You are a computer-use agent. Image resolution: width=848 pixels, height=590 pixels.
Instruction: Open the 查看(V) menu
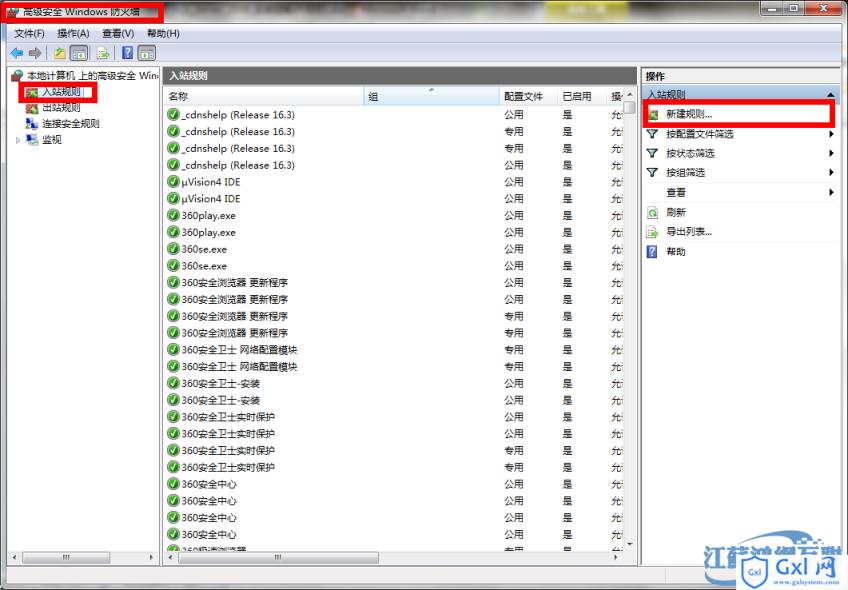coord(118,34)
